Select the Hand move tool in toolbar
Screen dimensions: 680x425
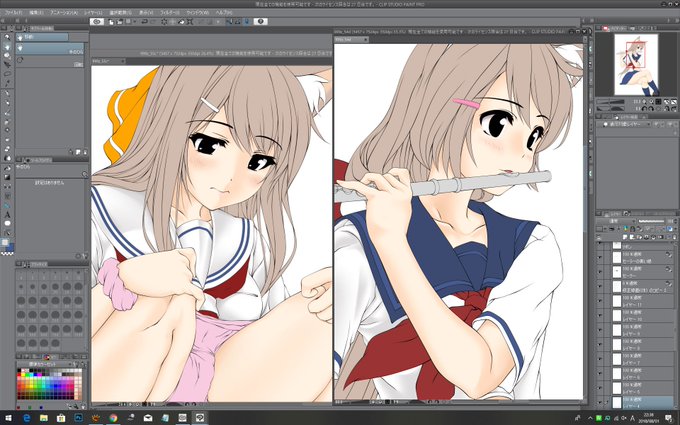click(x=7, y=46)
